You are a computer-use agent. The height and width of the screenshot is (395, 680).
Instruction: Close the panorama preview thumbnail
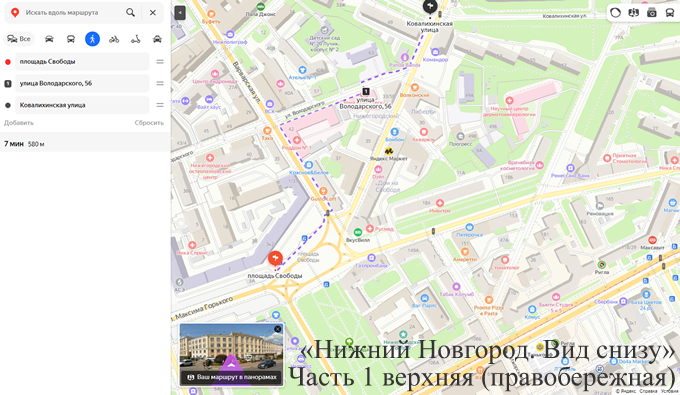(278, 329)
